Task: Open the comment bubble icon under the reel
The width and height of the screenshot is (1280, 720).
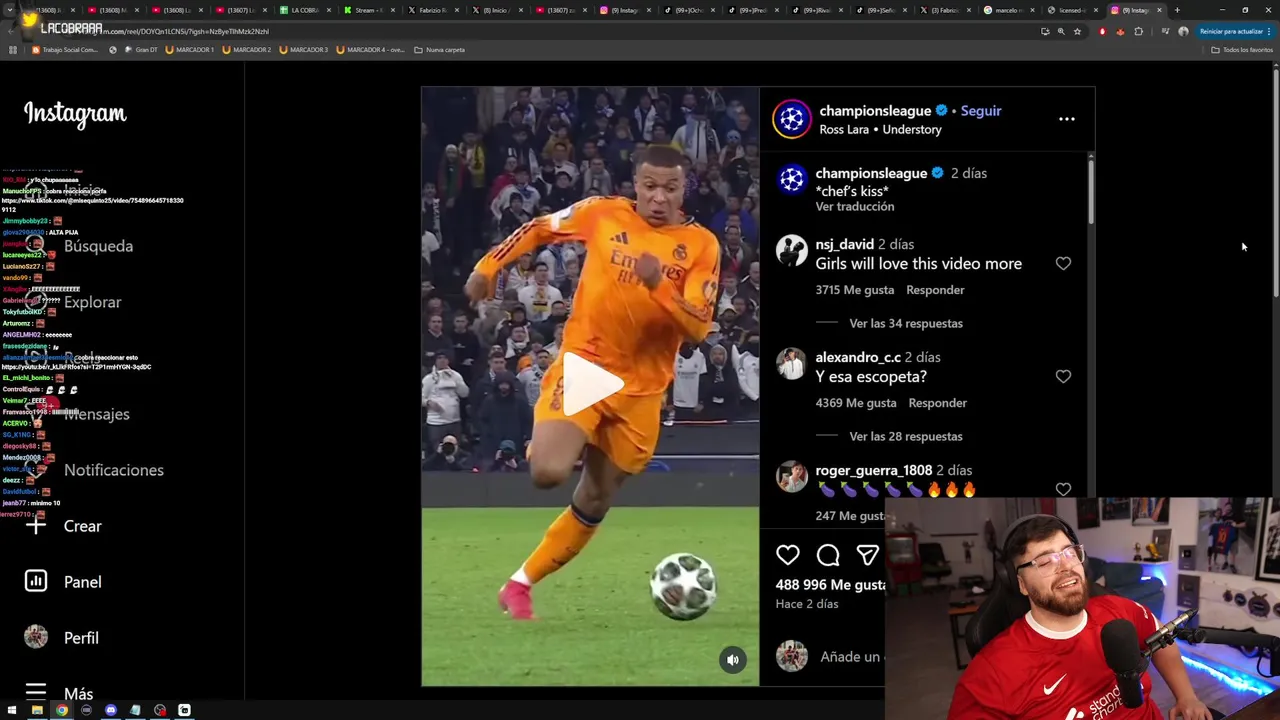Action: pos(828,555)
